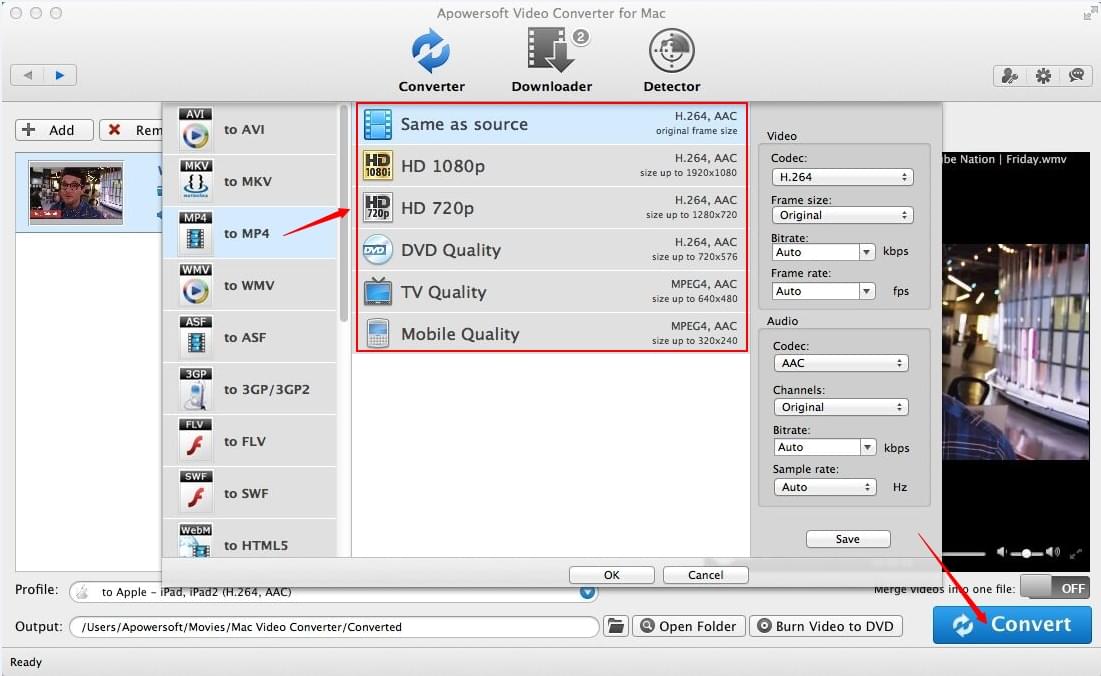This screenshot has height=676, width=1101.
Task: Click the Burn Video to DVD button
Action: 825,626
